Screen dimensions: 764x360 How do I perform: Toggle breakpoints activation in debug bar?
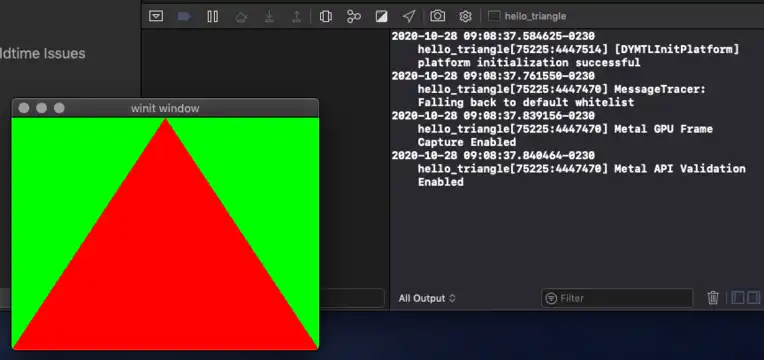pyautogui.click(x=184, y=16)
